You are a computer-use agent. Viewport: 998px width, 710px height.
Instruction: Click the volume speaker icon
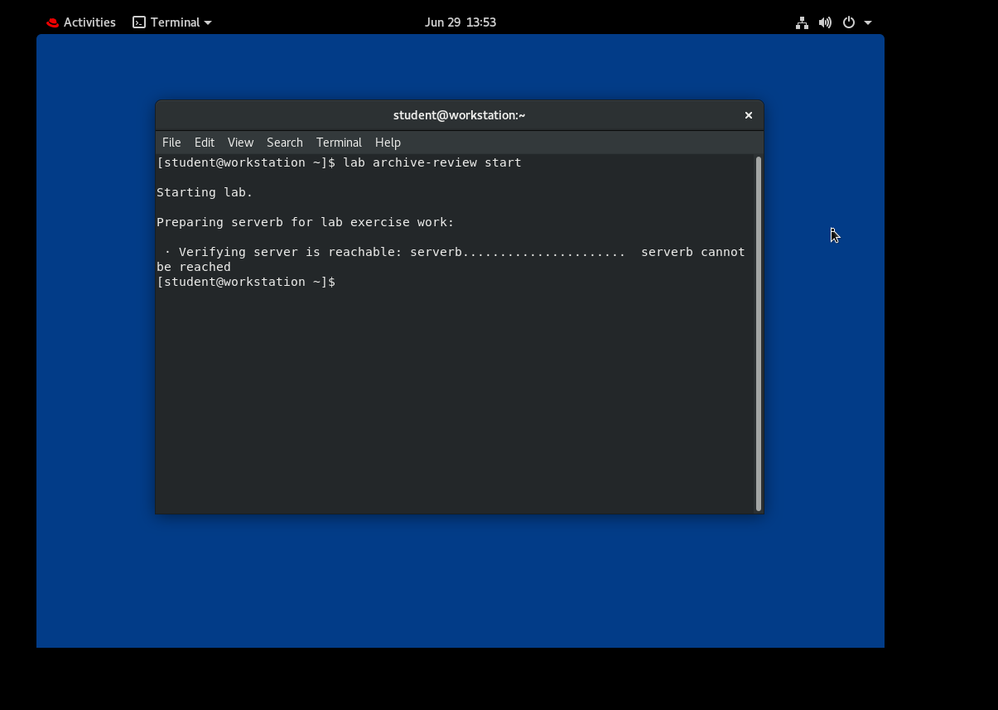[825, 22]
